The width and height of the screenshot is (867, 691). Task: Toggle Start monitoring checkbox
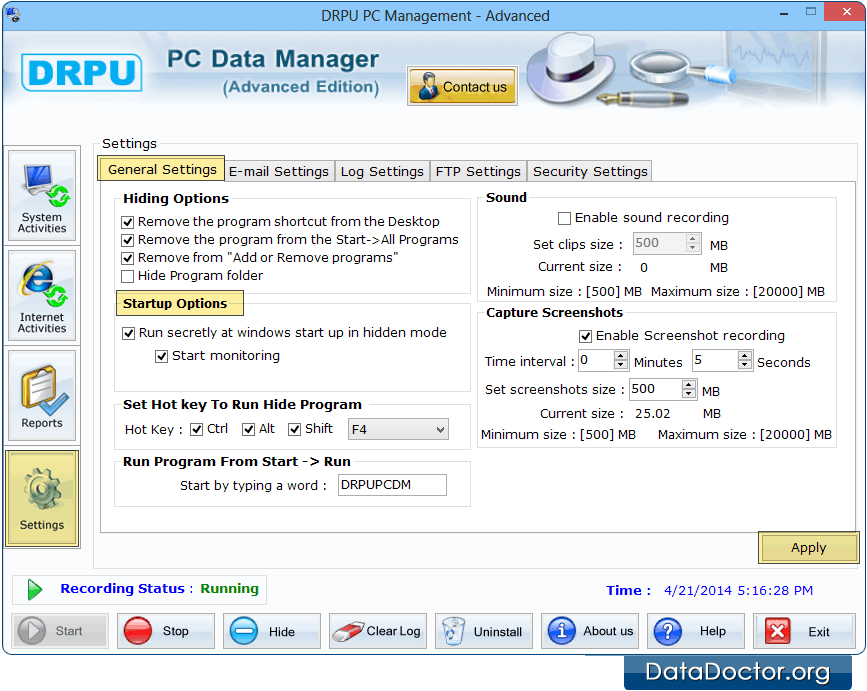click(x=161, y=357)
